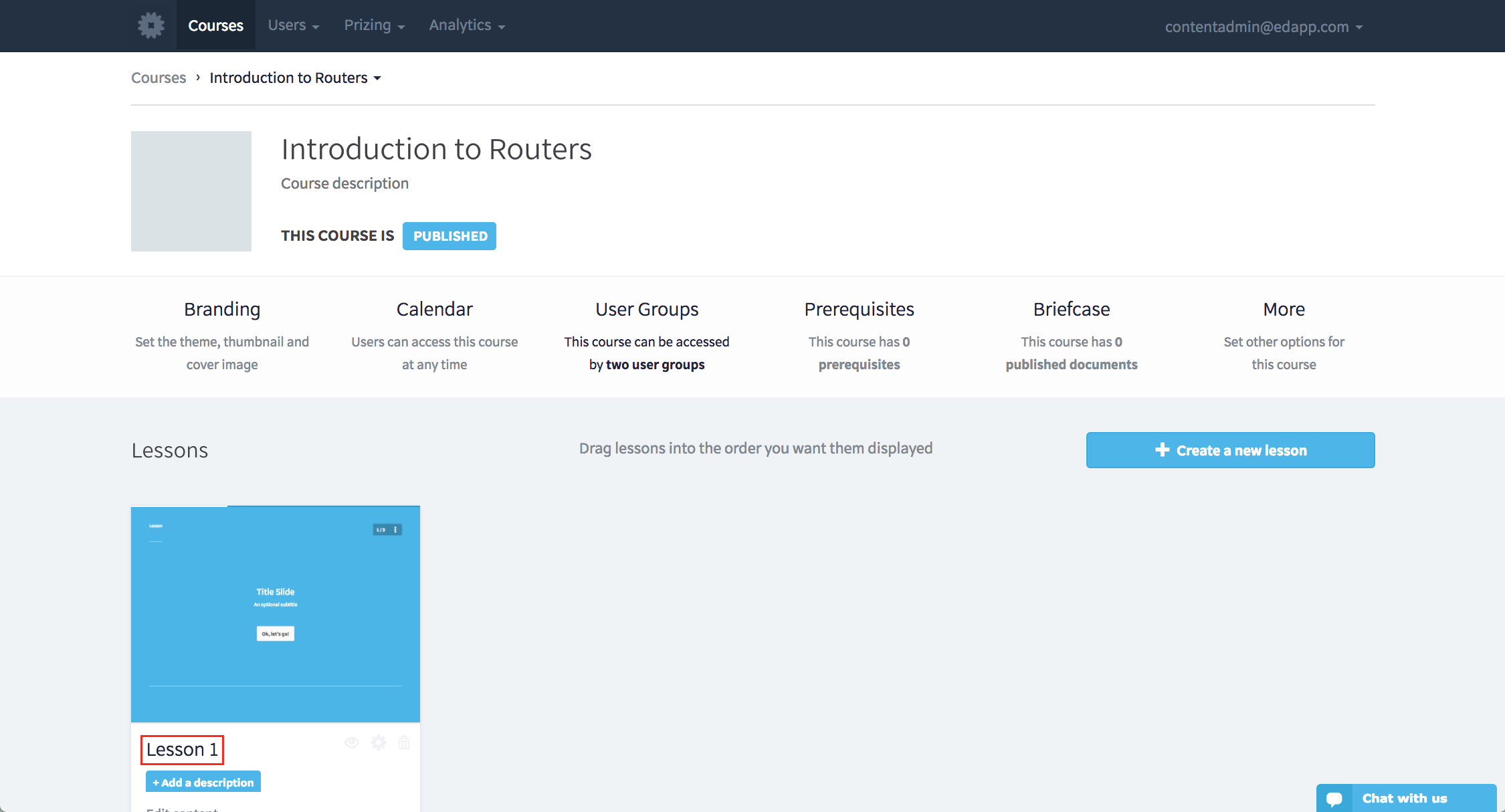Toggle Lesson 1 preview eye icon
The image size is (1505, 812).
point(352,742)
